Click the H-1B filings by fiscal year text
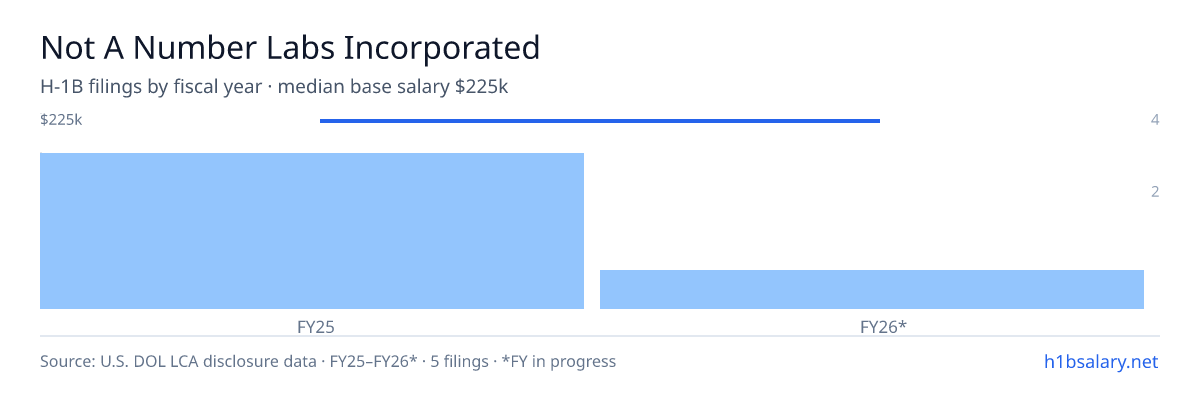 coord(151,87)
